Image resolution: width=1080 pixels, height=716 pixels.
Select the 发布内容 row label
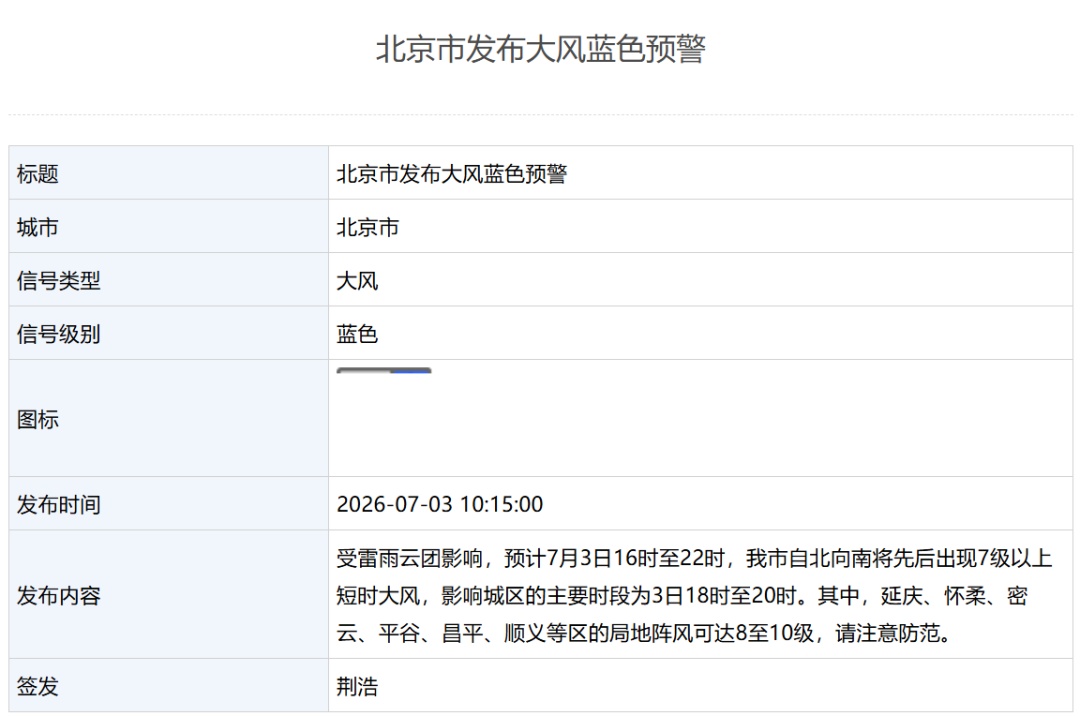tap(59, 596)
